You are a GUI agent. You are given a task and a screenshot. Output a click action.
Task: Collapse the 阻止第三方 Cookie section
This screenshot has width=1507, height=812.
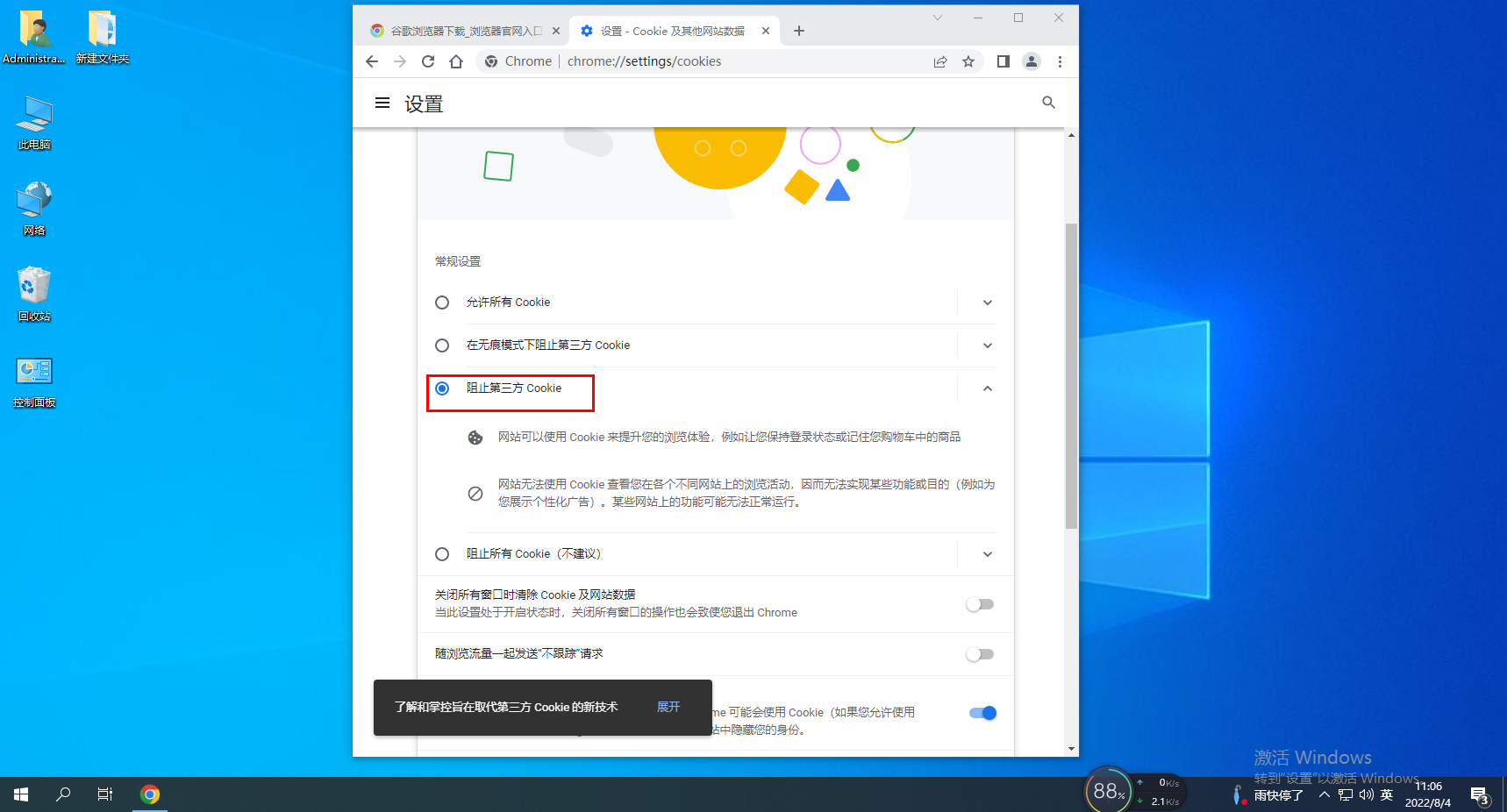point(988,388)
